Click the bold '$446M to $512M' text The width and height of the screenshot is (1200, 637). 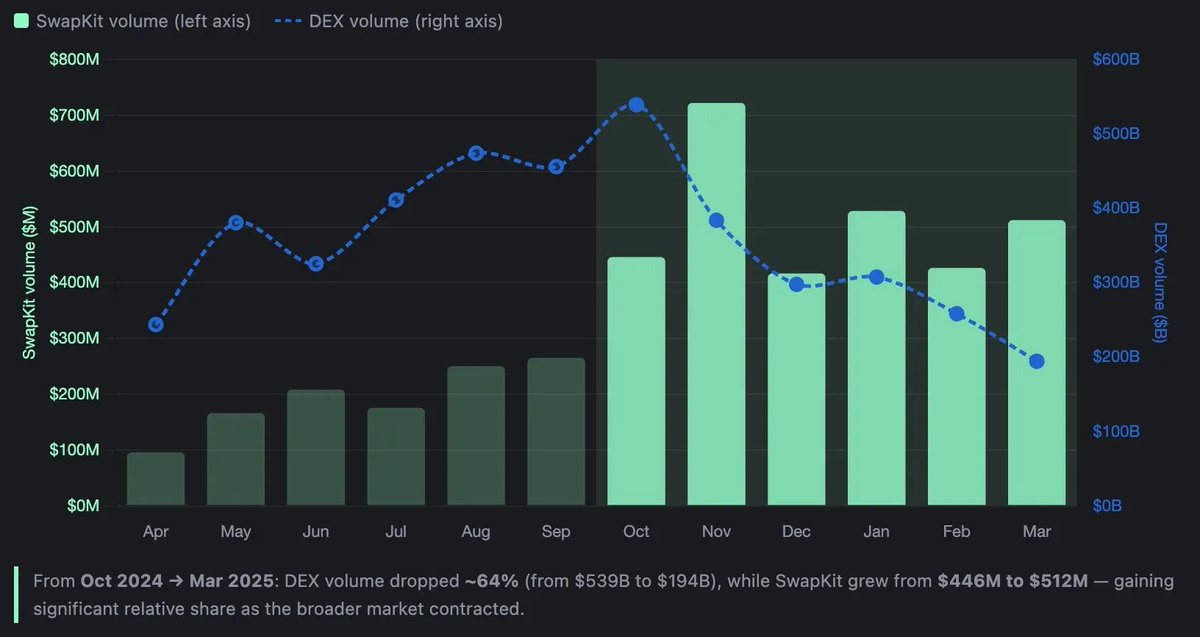coord(1012,581)
